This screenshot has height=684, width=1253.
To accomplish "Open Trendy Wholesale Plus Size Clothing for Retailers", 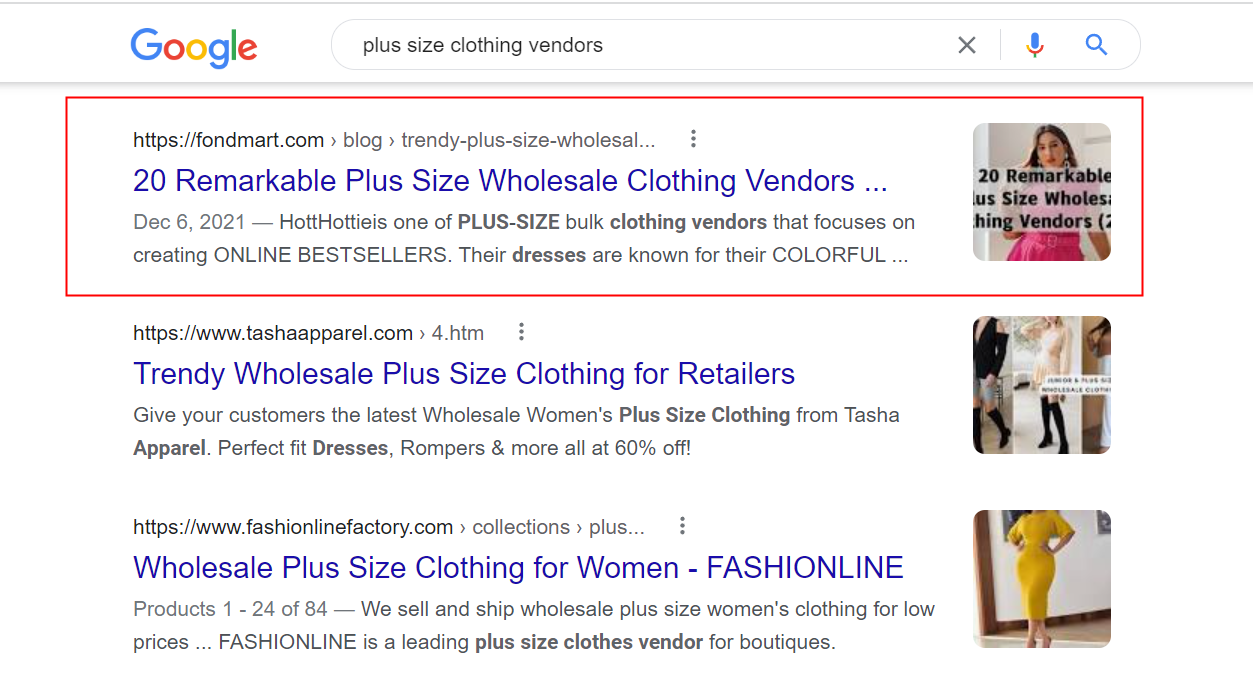I will coord(464,374).
